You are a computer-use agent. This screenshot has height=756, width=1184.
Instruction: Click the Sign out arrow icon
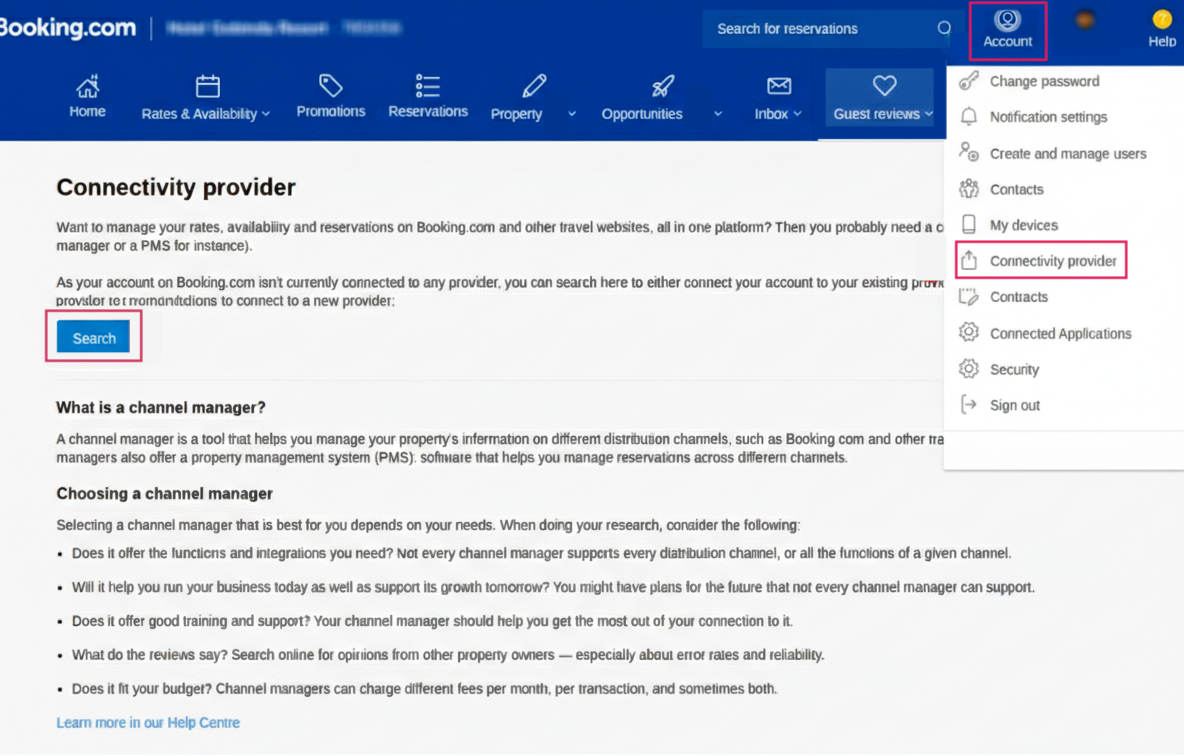pos(969,405)
